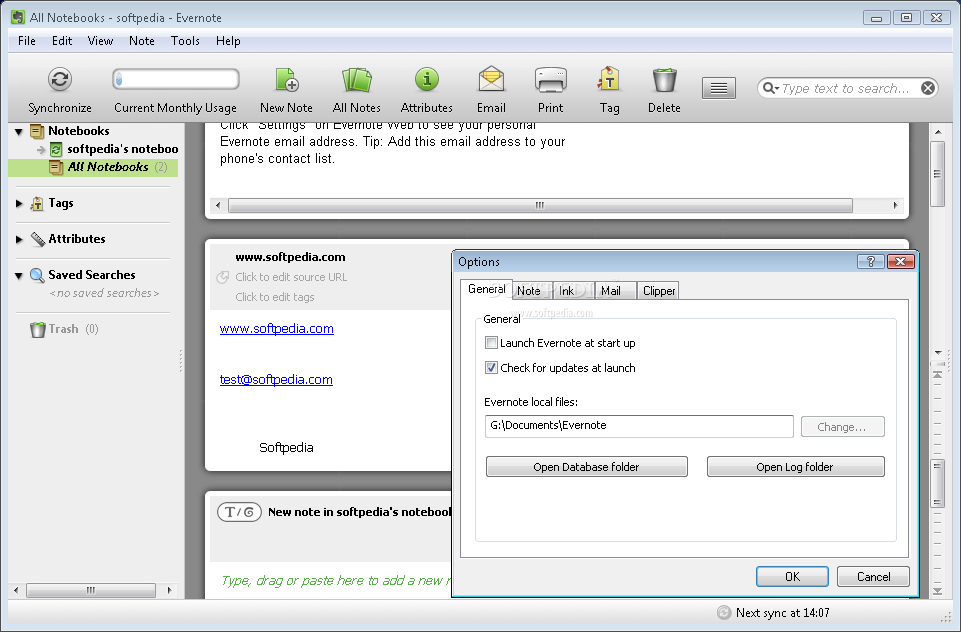The width and height of the screenshot is (961, 632).
Task: Click the note's horizontal scrollbar thumb
Action: pyautogui.click(x=540, y=205)
